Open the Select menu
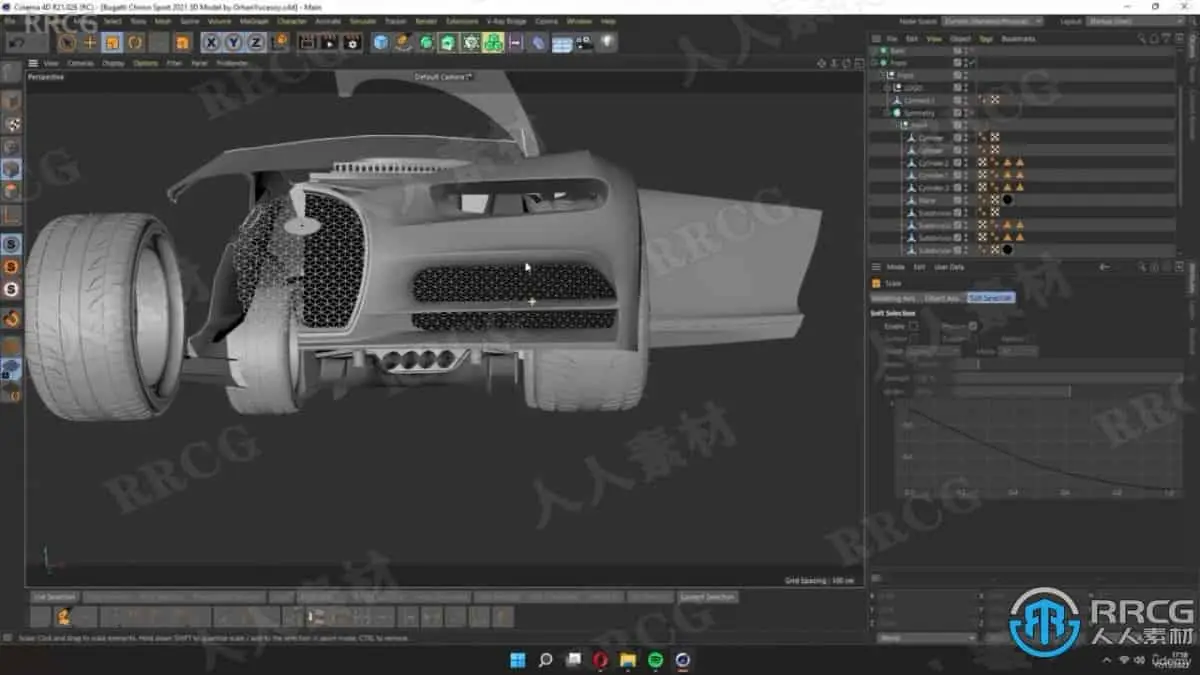The width and height of the screenshot is (1200, 675). click(x=113, y=21)
